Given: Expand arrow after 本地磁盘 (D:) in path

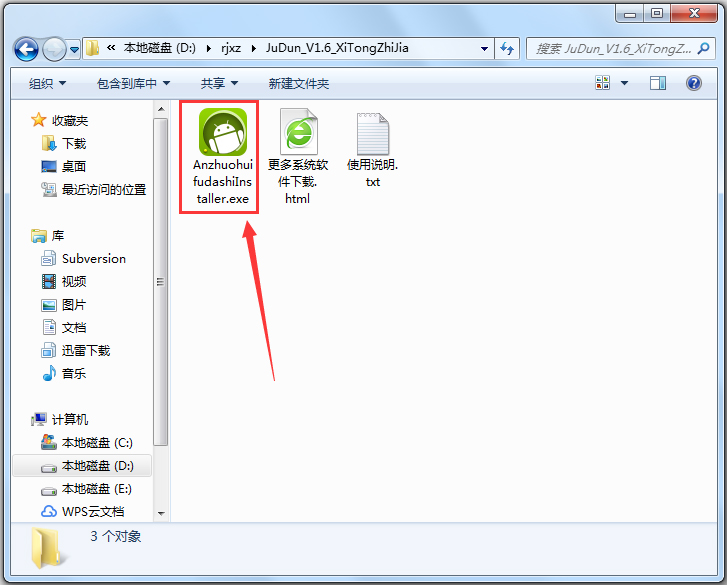Looking at the screenshot, I should pyautogui.click(x=209, y=48).
